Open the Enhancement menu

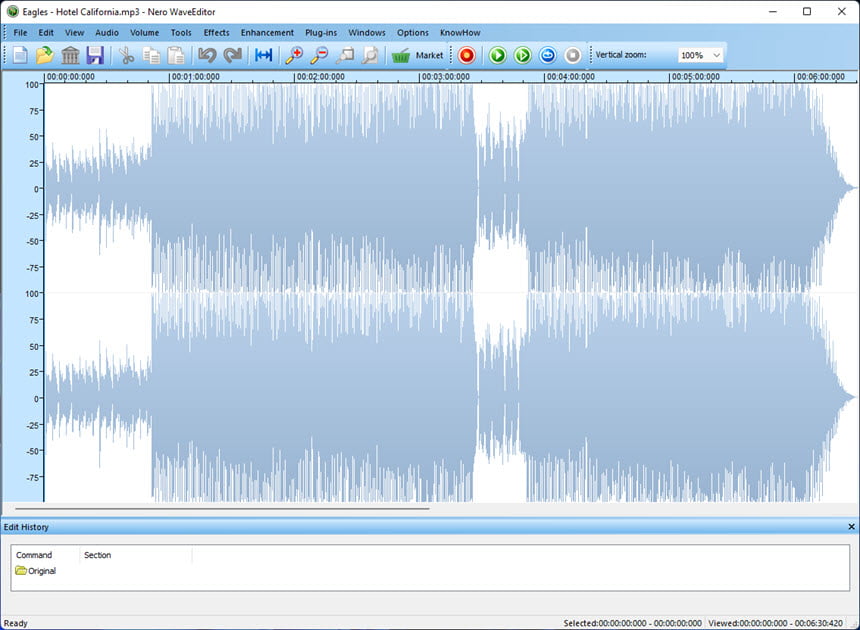(x=267, y=32)
